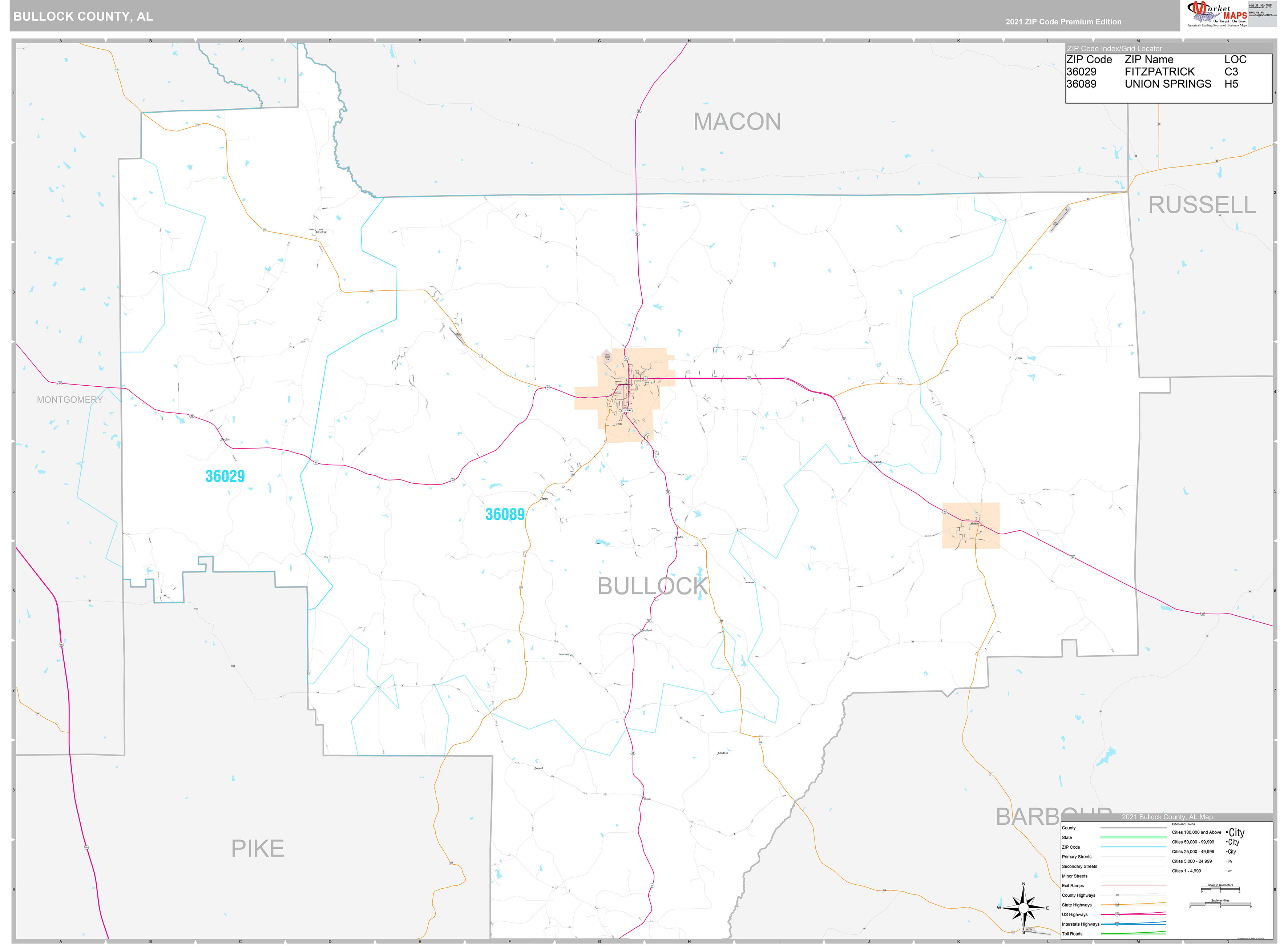Screen dimensions: 1288x945
Task: Click the County Highways marker symbol in legend
Action: (x=1117, y=895)
